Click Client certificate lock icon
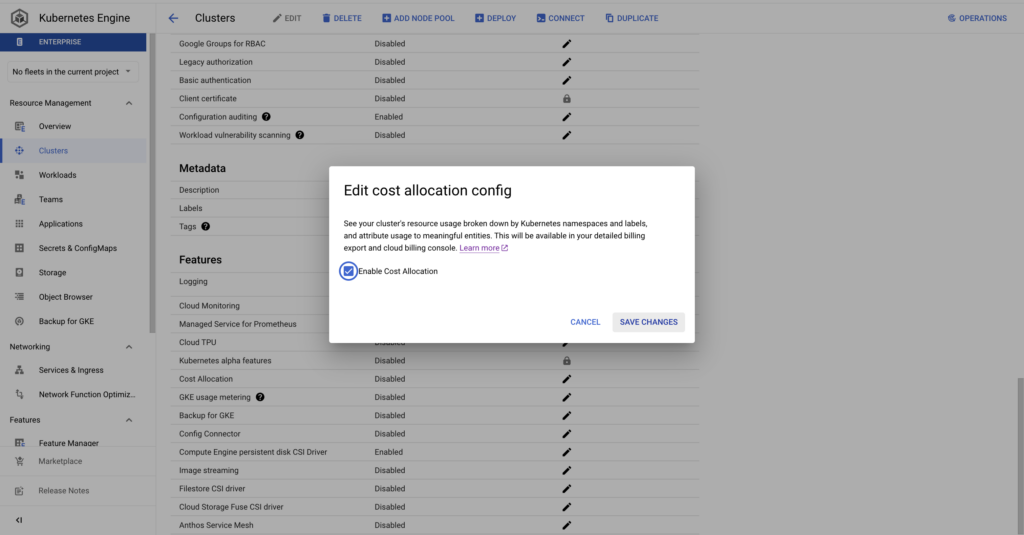1024x535 pixels. tap(566, 99)
